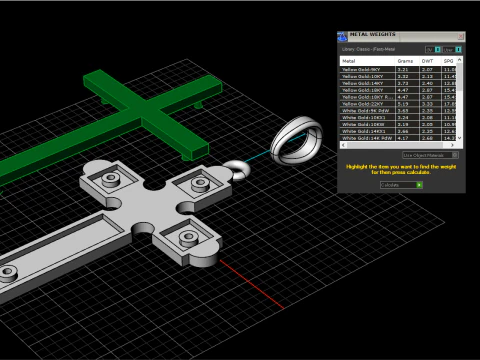
Task: Close the Metal Weights panel
Action: click(461, 36)
